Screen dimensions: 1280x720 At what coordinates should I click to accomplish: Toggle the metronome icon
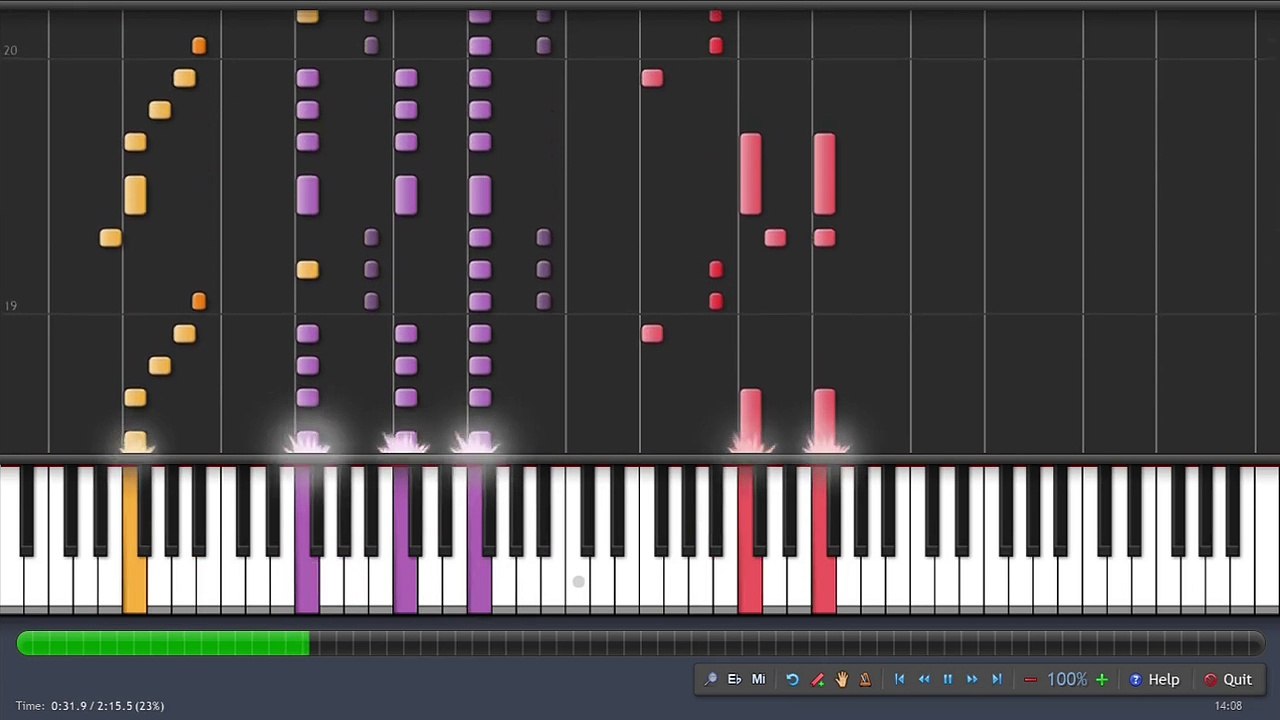[865, 680]
